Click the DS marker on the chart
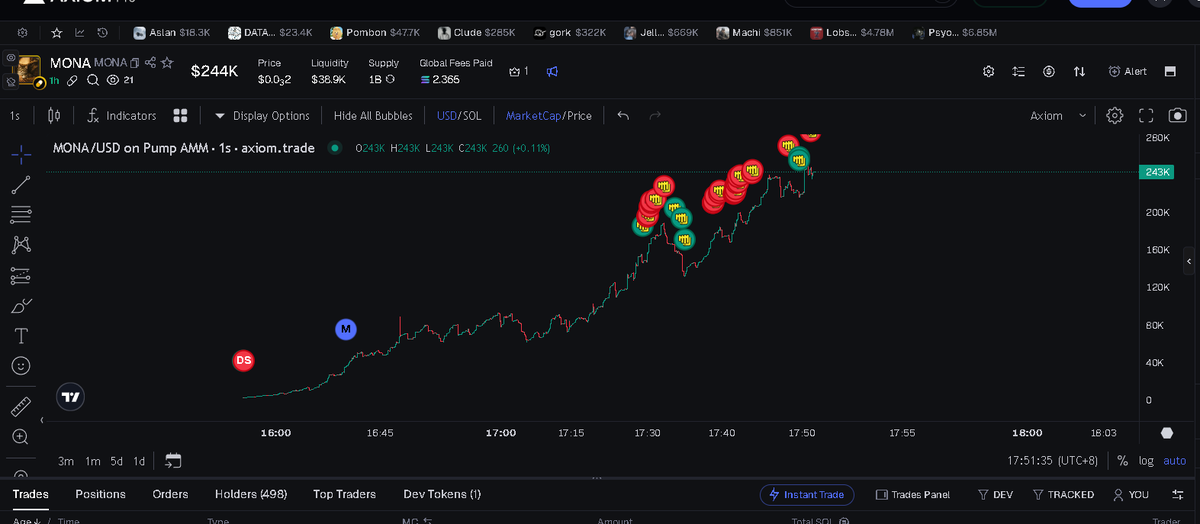 (x=243, y=360)
